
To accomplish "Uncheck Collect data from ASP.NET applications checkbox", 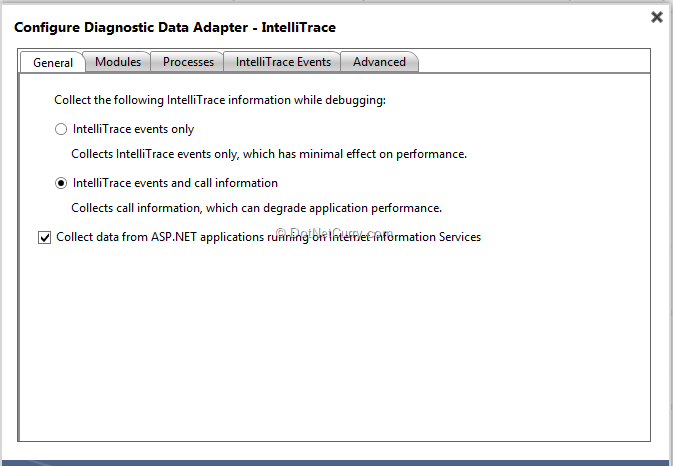I will tap(45, 237).
